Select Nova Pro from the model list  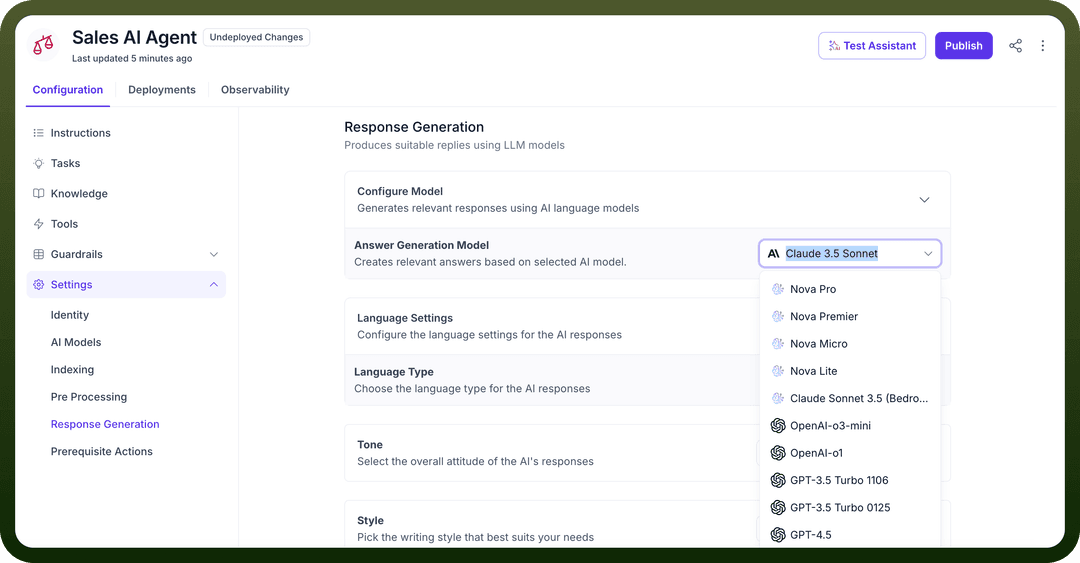coord(850,289)
